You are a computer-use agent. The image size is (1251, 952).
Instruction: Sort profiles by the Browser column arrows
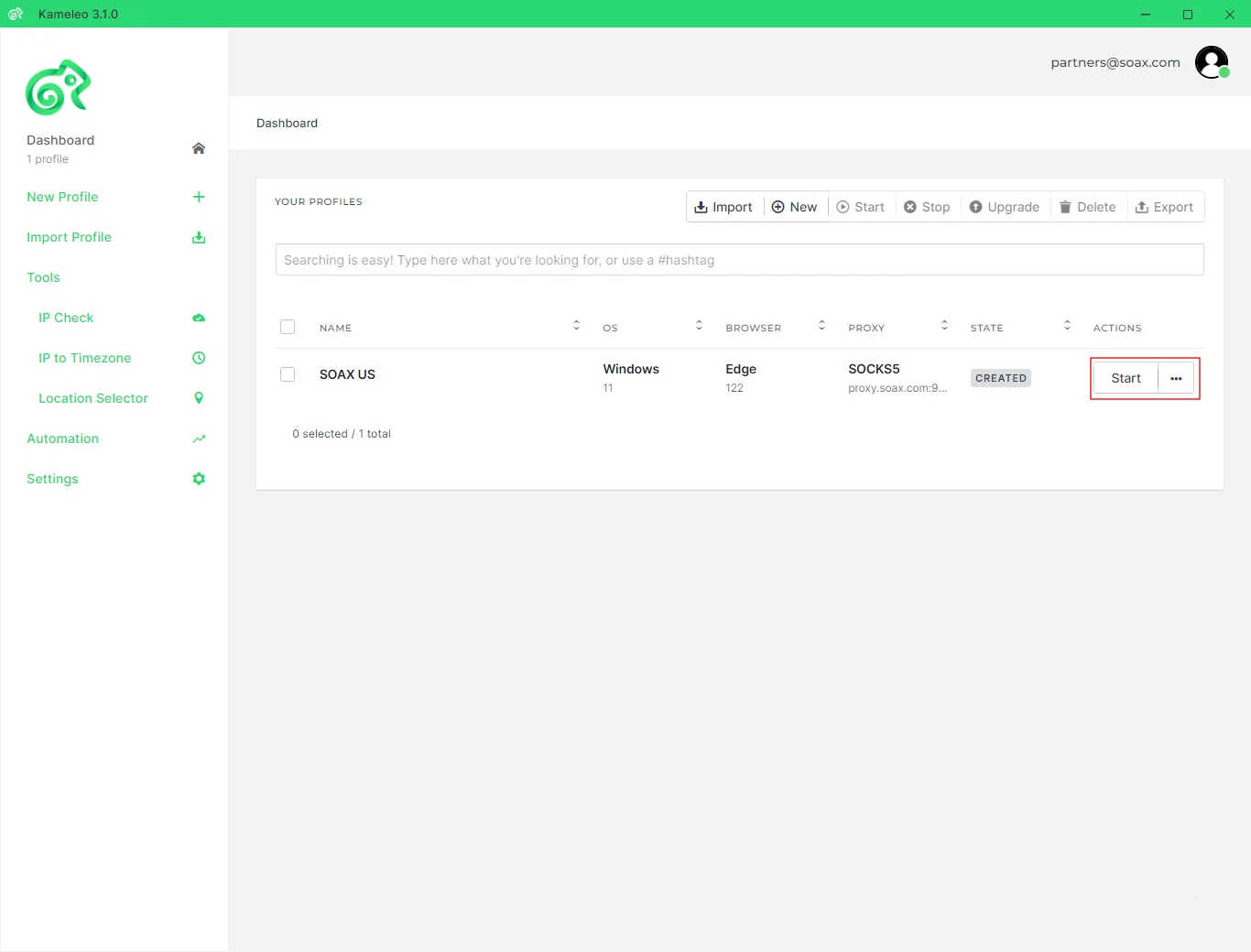click(x=821, y=325)
